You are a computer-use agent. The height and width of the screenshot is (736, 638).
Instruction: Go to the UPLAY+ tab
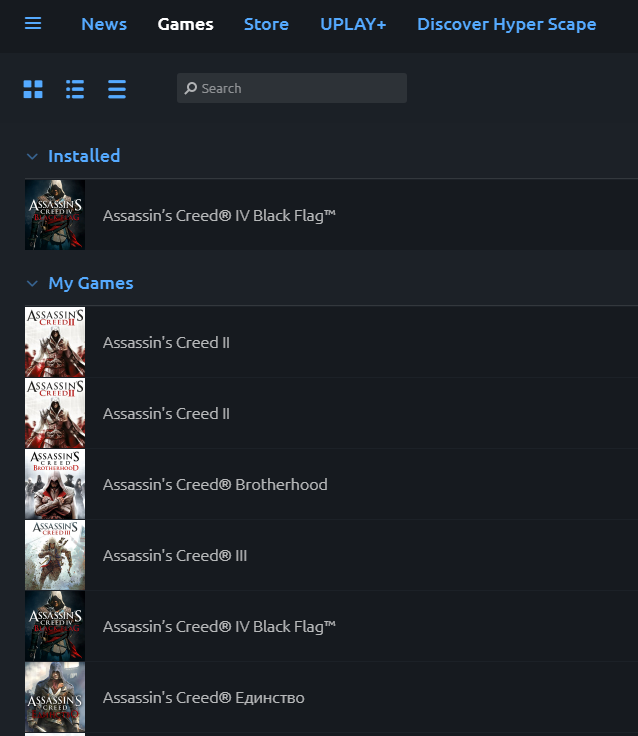click(x=353, y=24)
